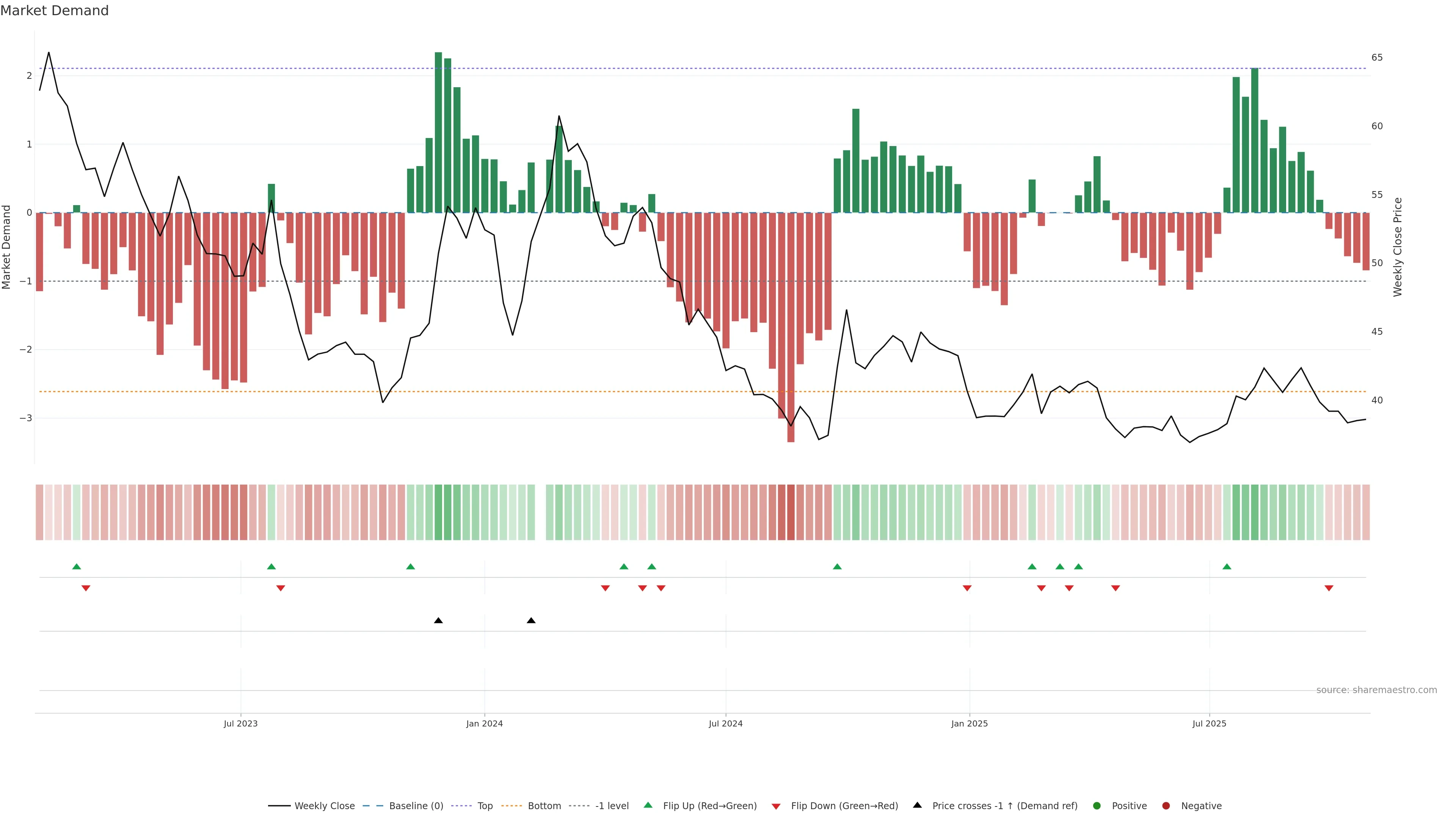Click the first green flip-up marker on the left
This screenshot has width=1456, height=819.
[76, 566]
